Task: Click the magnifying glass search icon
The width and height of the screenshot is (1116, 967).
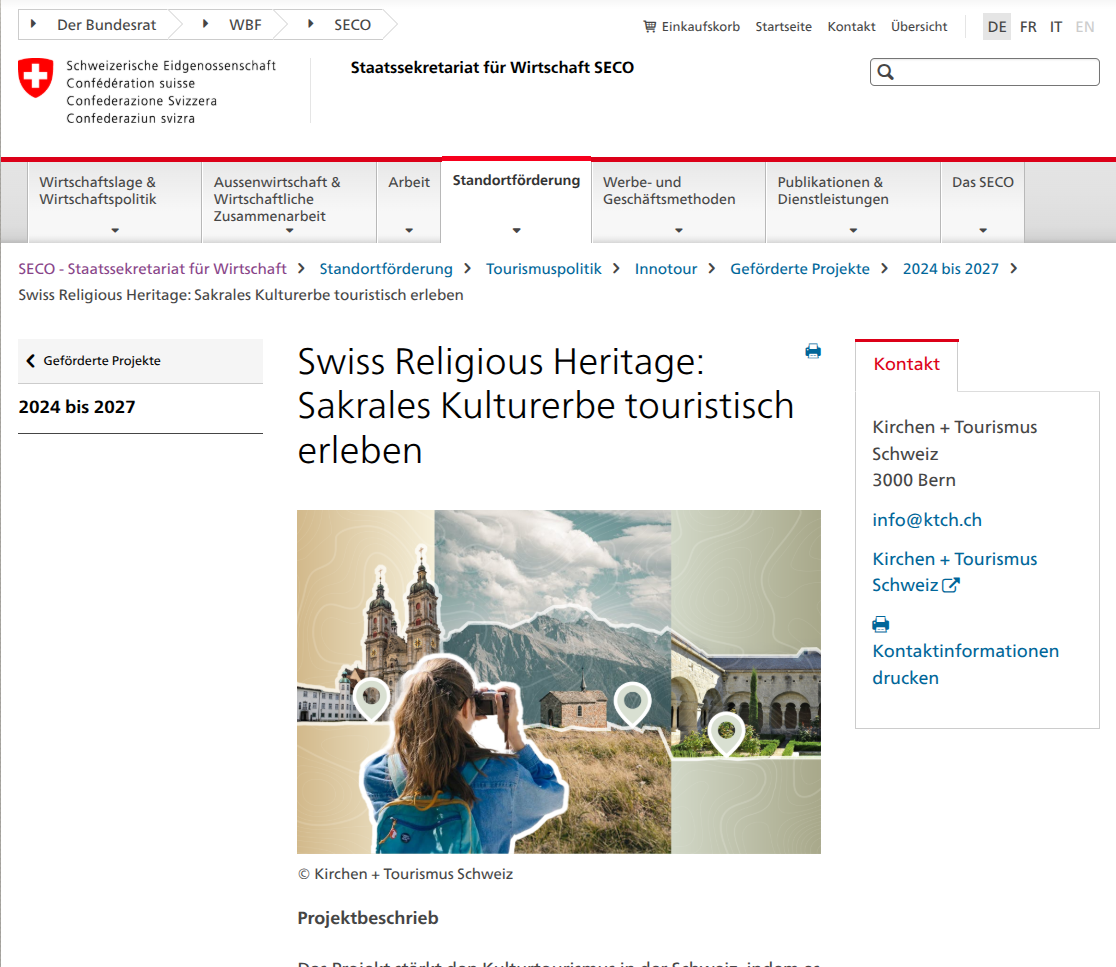Action: click(885, 72)
